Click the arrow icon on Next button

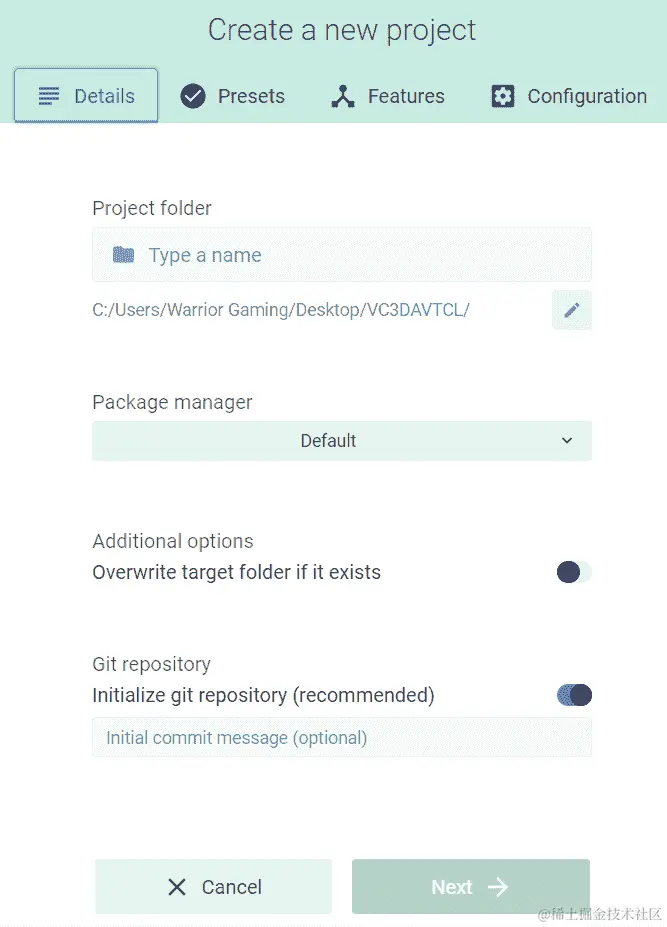(498, 887)
